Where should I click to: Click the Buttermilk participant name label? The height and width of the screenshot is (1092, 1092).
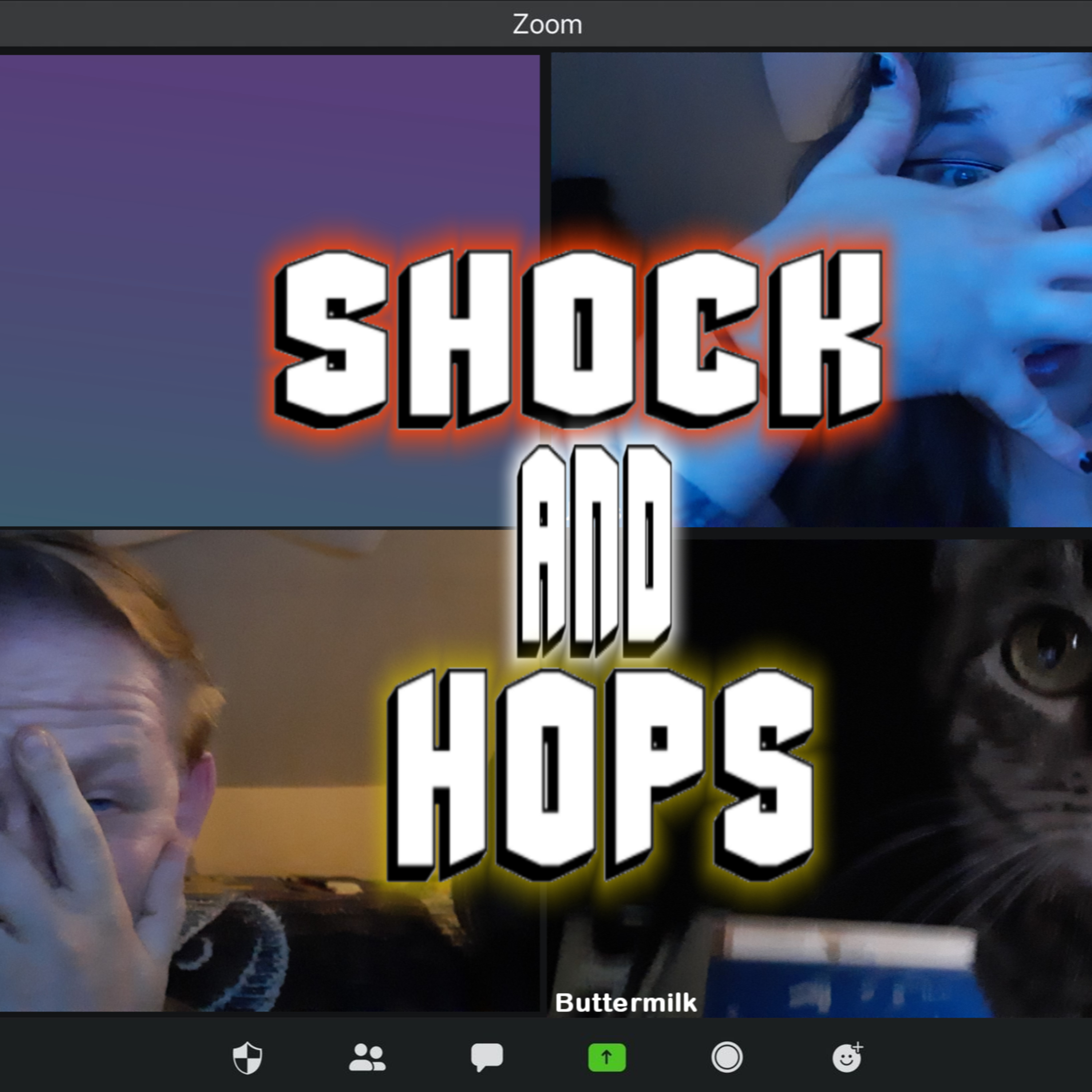(x=626, y=1003)
